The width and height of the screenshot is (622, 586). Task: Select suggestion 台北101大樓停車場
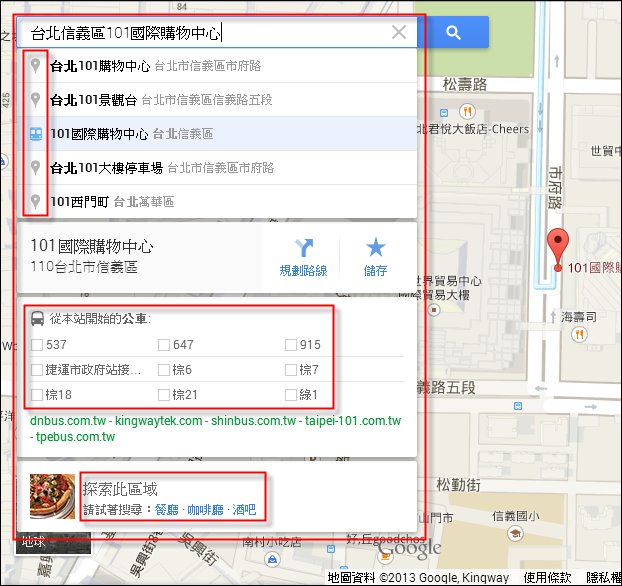pyautogui.click(x=217, y=167)
